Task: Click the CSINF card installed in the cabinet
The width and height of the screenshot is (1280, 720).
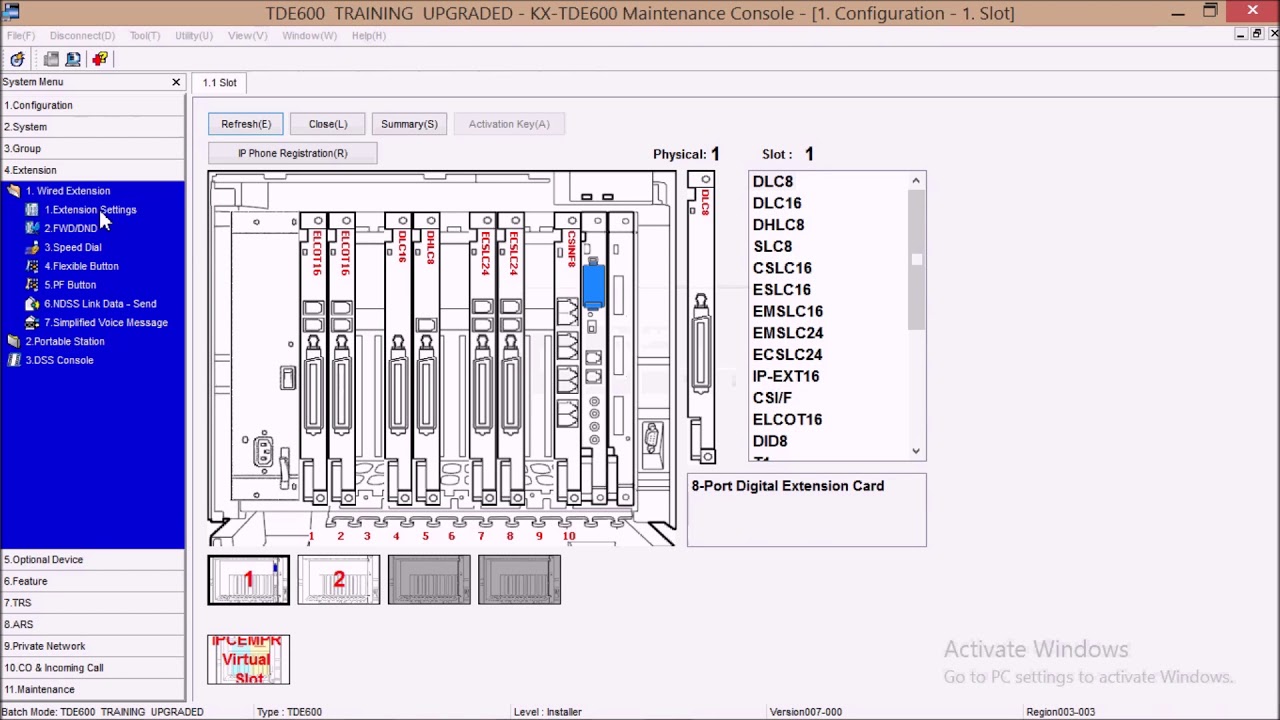Action: pos(570,360)
